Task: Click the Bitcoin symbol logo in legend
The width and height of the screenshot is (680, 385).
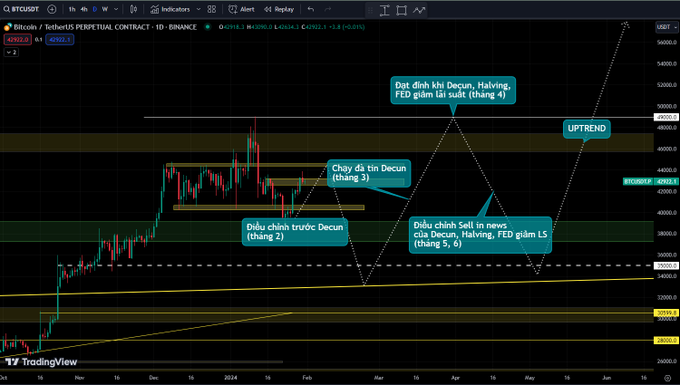Action: click(7, 27)
